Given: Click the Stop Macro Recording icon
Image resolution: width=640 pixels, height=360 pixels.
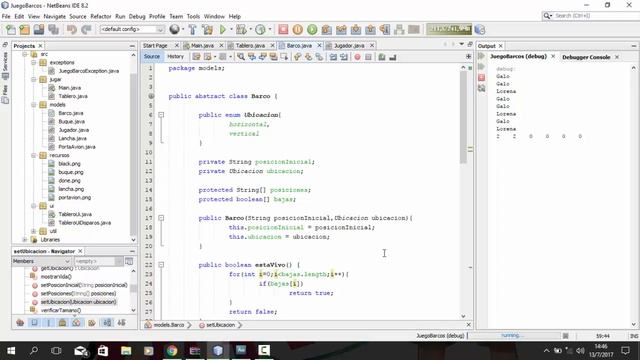Looking at the screenshot, I should click(368, 57).
